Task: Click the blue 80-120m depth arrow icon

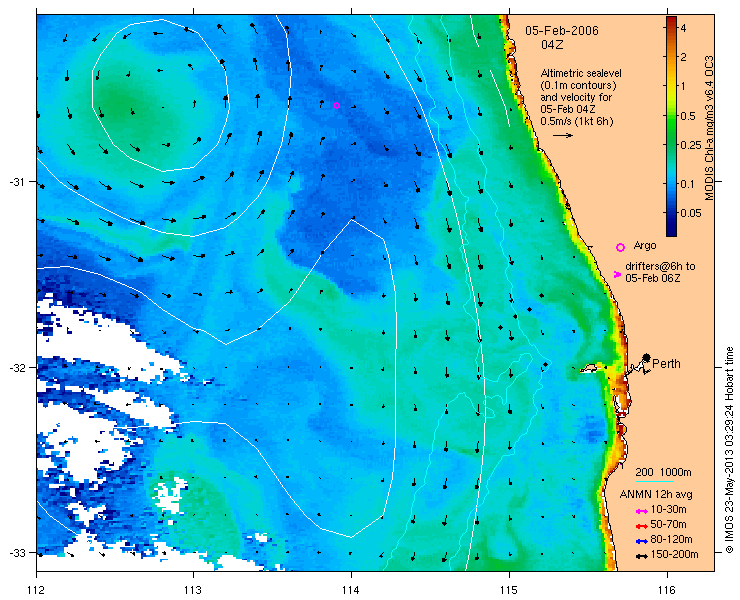Action: pyautogui.click(x=641, y=541)
